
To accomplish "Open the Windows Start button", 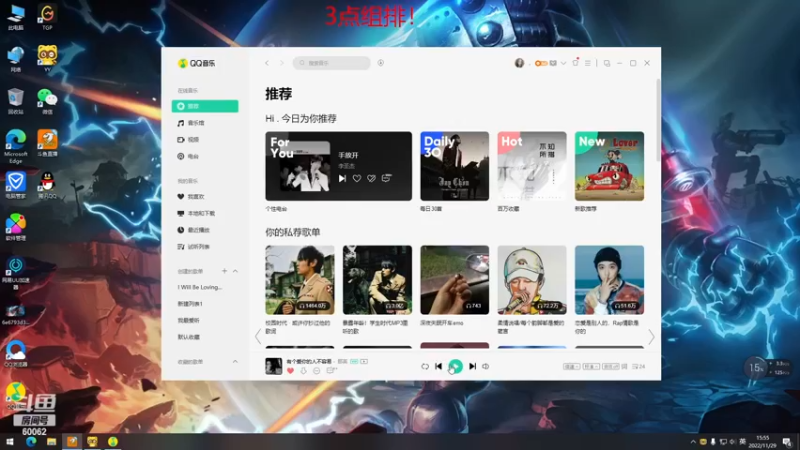I will [x=9, y=442].
